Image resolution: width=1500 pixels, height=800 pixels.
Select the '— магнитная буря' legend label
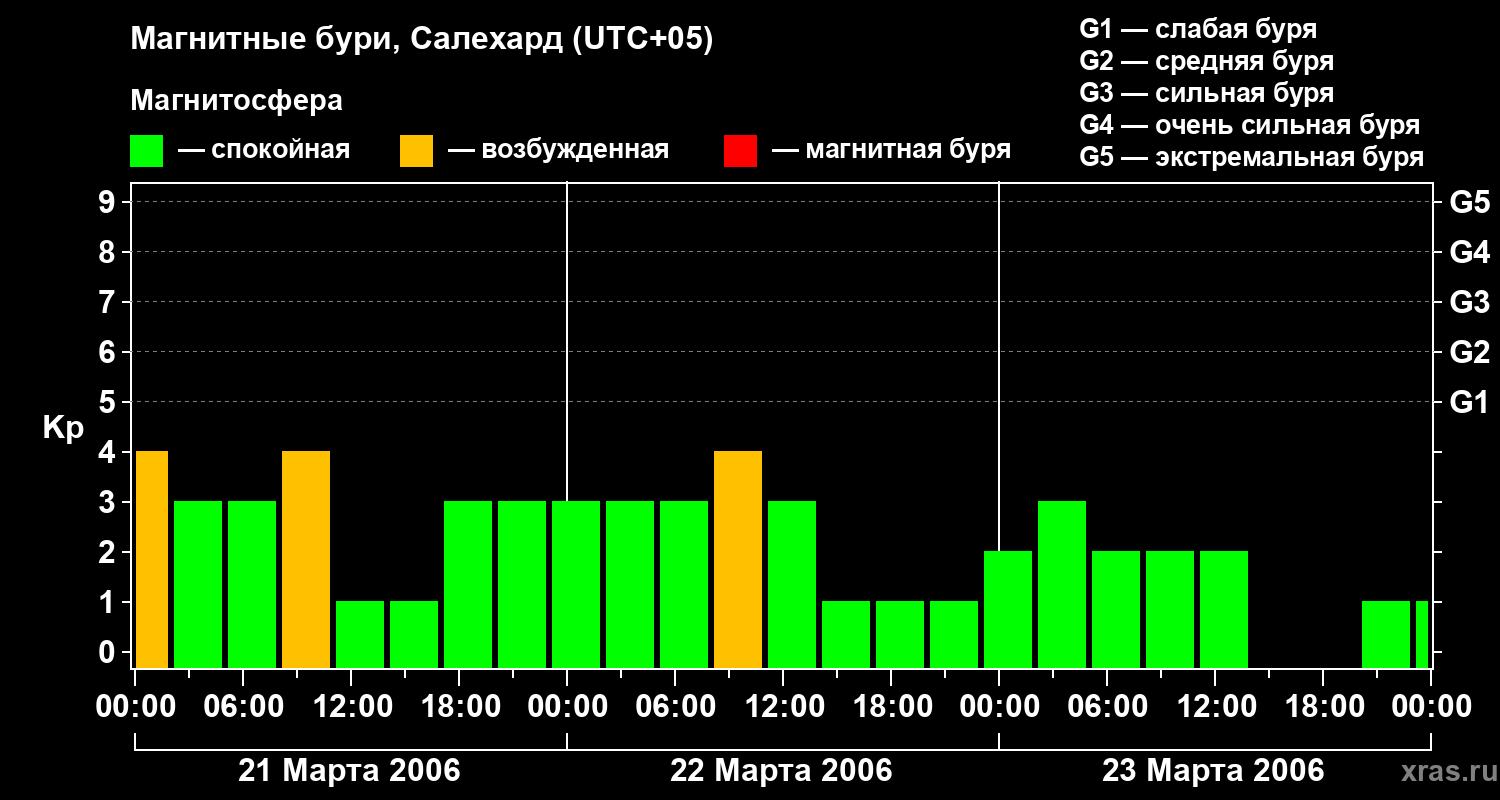click(x=891, y=150)
